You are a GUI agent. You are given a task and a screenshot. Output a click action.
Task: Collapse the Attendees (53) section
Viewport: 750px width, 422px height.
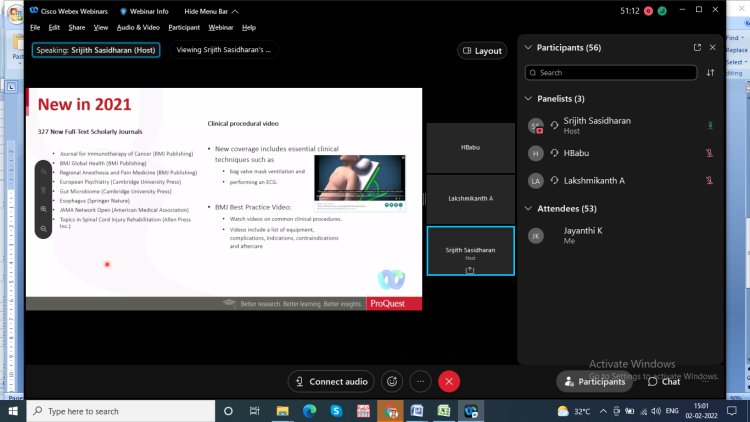528,209
